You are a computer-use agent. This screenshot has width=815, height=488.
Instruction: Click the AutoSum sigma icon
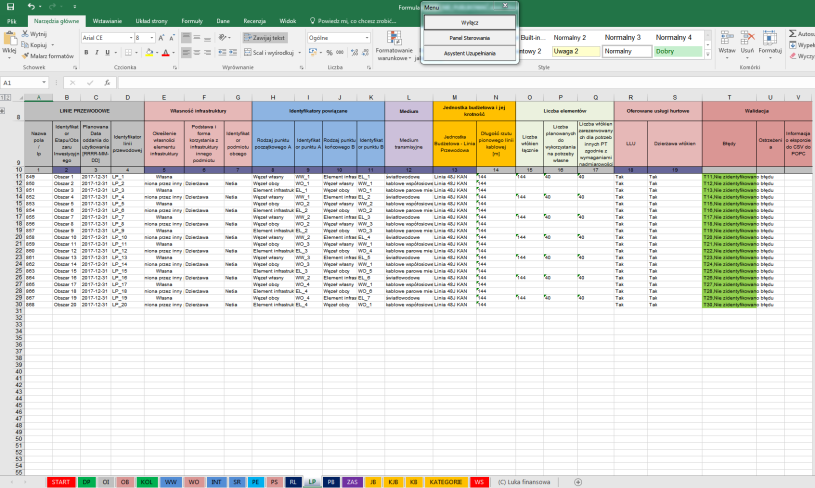[793, 34]
